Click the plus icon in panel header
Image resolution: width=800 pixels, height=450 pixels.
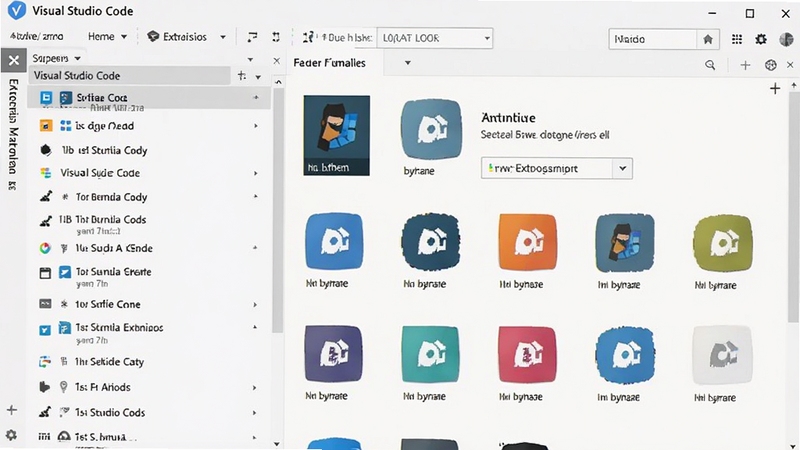tap(745, 65)
